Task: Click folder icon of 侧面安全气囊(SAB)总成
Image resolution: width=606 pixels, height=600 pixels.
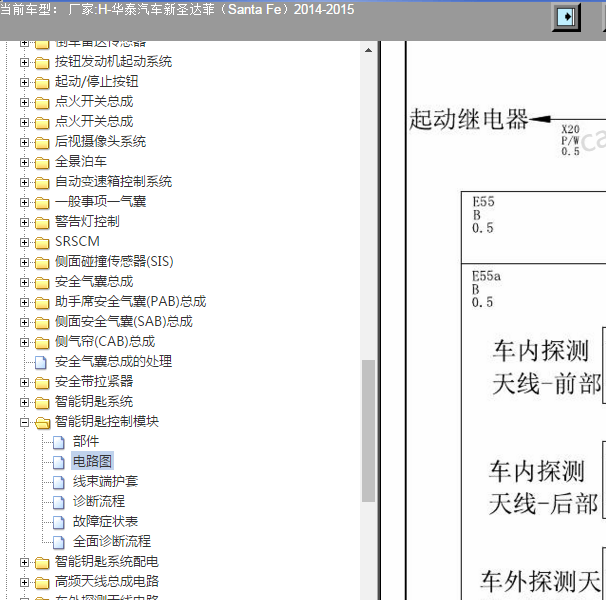Action: coord(42,323)
